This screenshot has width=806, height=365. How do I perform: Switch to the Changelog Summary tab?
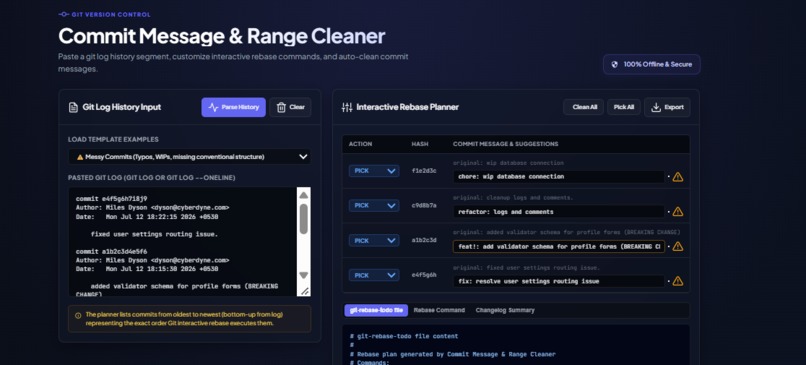tap(505, 311)
